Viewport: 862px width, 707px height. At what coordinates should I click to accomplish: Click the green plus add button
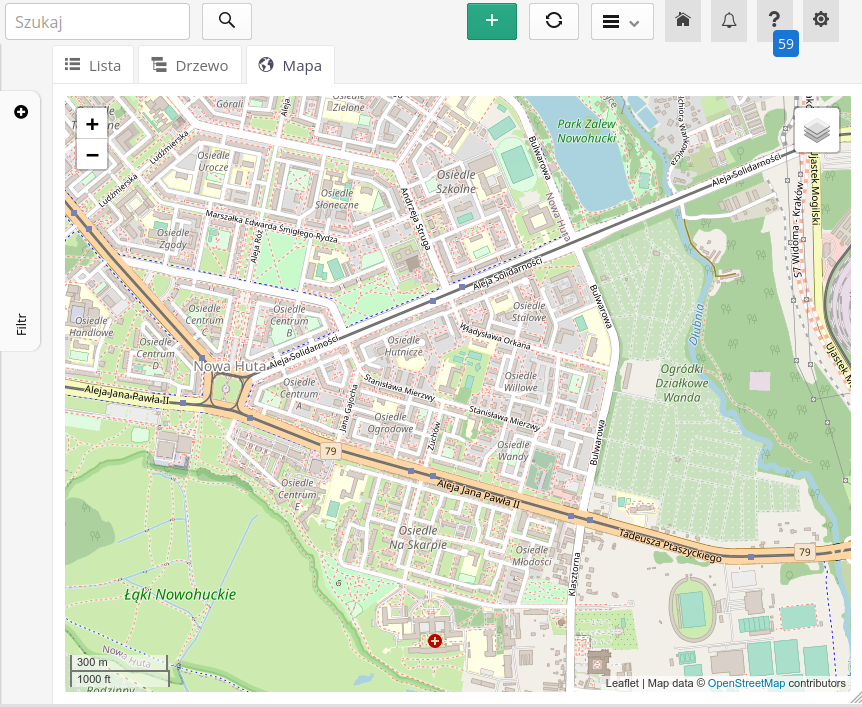[491, 21]
